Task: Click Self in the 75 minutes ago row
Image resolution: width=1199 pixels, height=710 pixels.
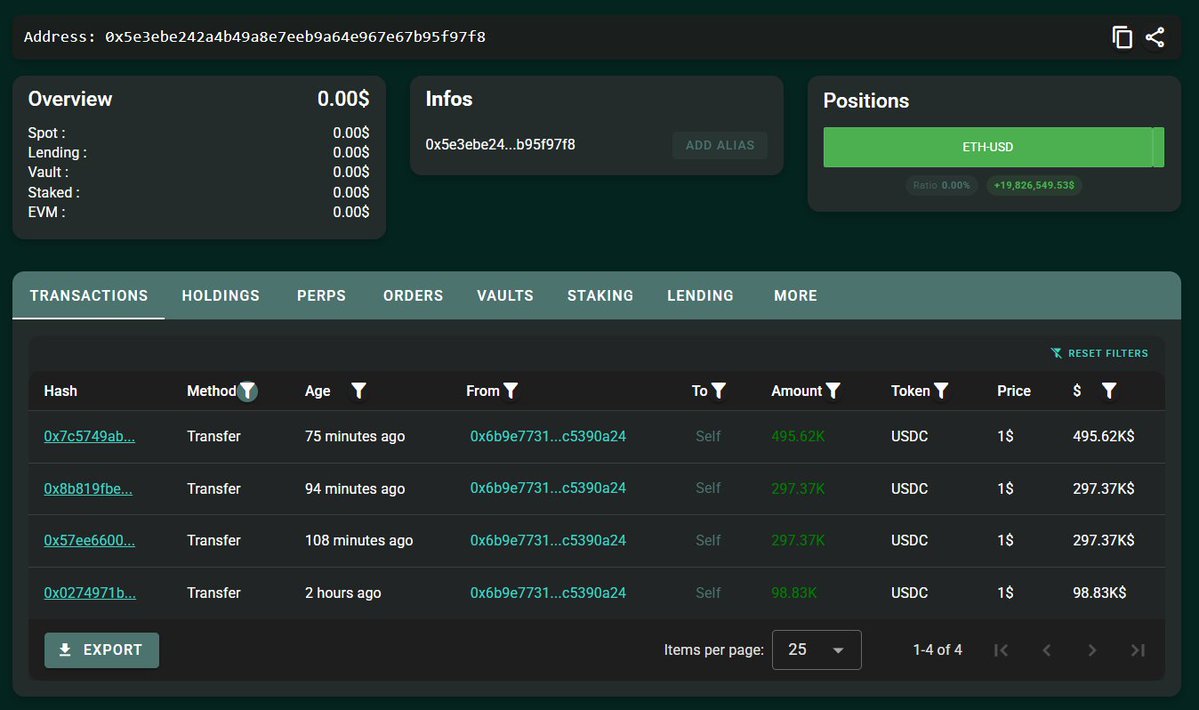Action: 708,436
